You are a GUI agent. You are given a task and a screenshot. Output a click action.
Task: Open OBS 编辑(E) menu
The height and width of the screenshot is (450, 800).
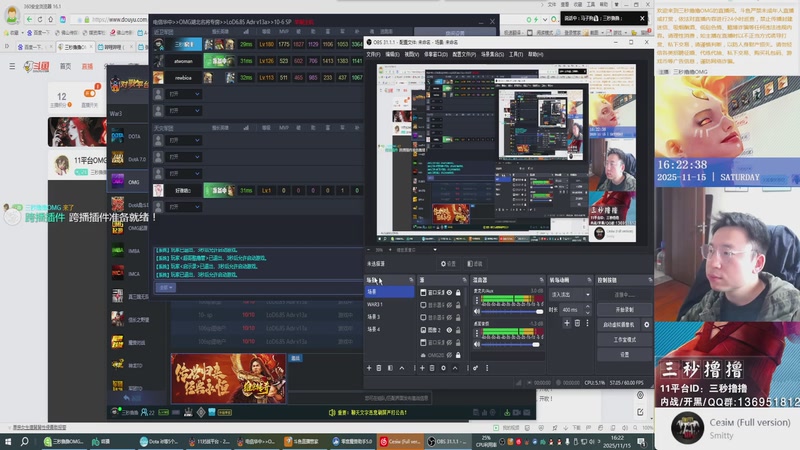(392, 54)
